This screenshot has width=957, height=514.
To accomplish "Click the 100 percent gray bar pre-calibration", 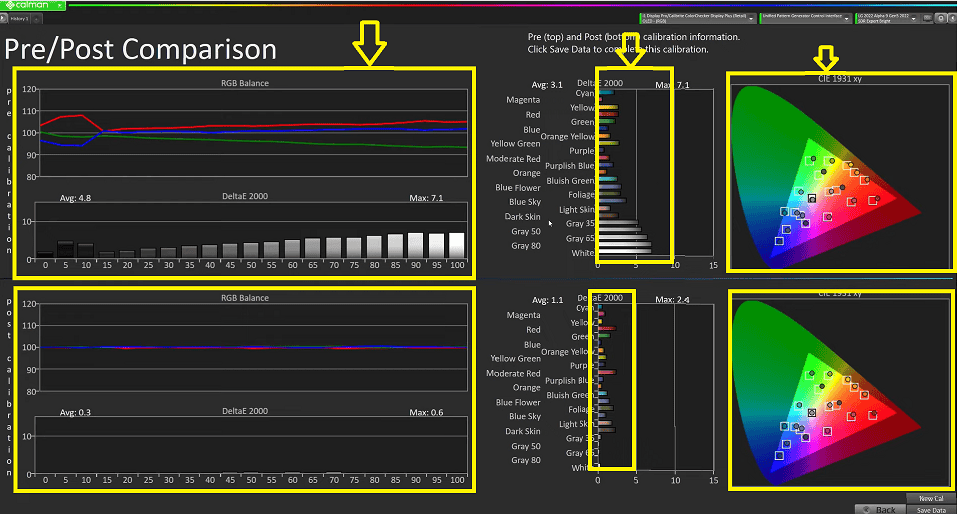I will tap(457, 245).
